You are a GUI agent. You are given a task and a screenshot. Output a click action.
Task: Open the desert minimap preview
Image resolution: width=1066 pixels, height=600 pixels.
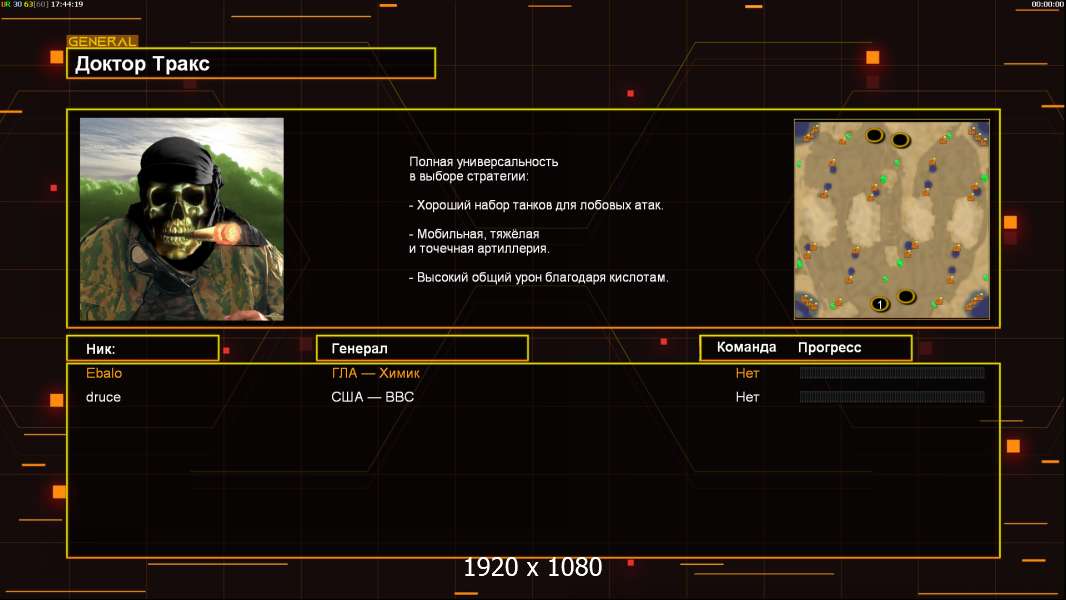coord(892,219)
